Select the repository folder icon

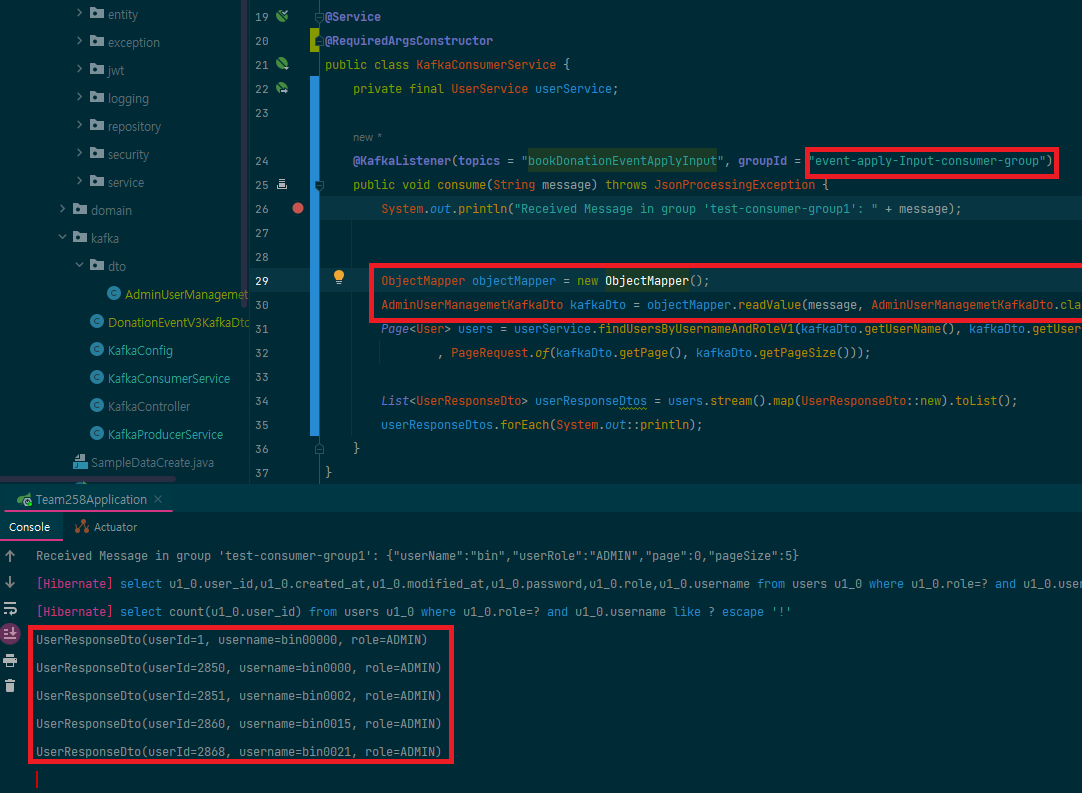coord(97,125)
